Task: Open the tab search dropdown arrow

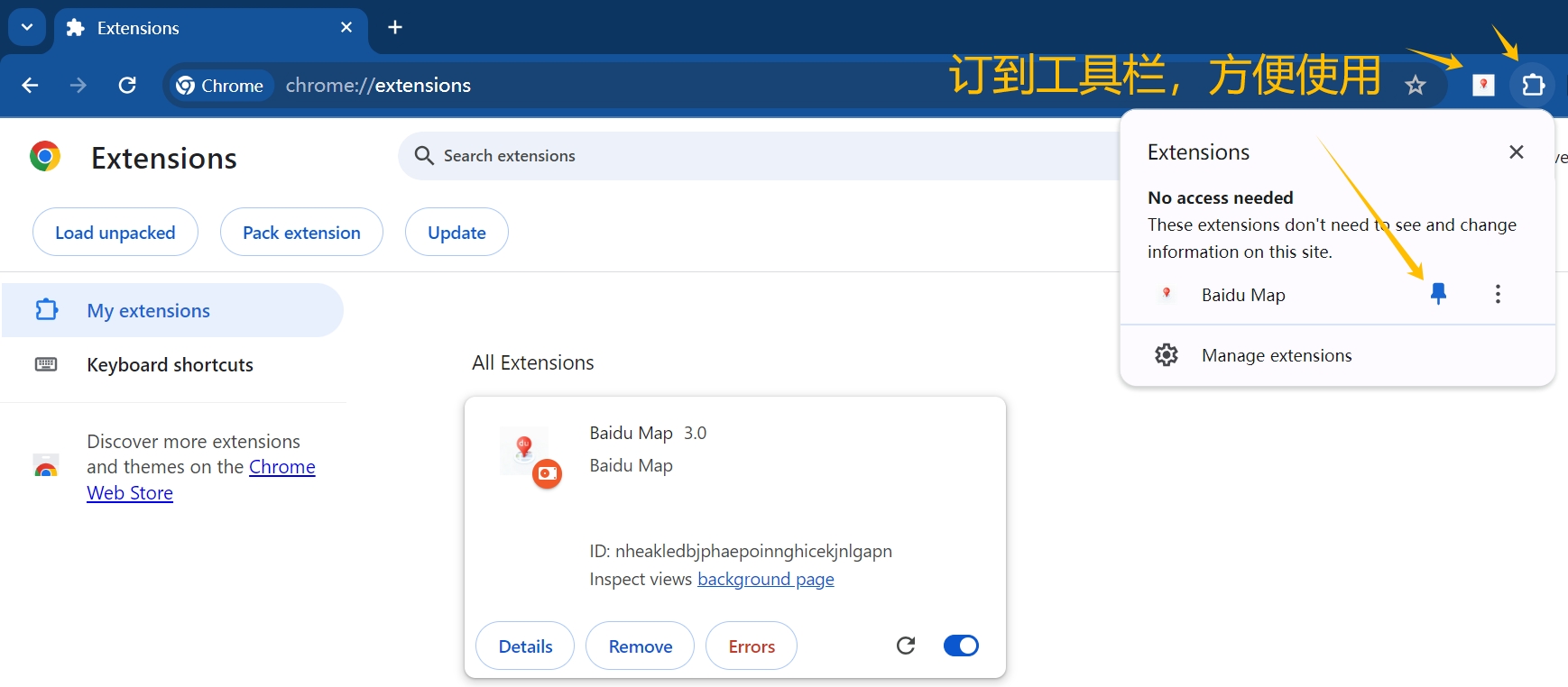Action: tap(27, 27)
